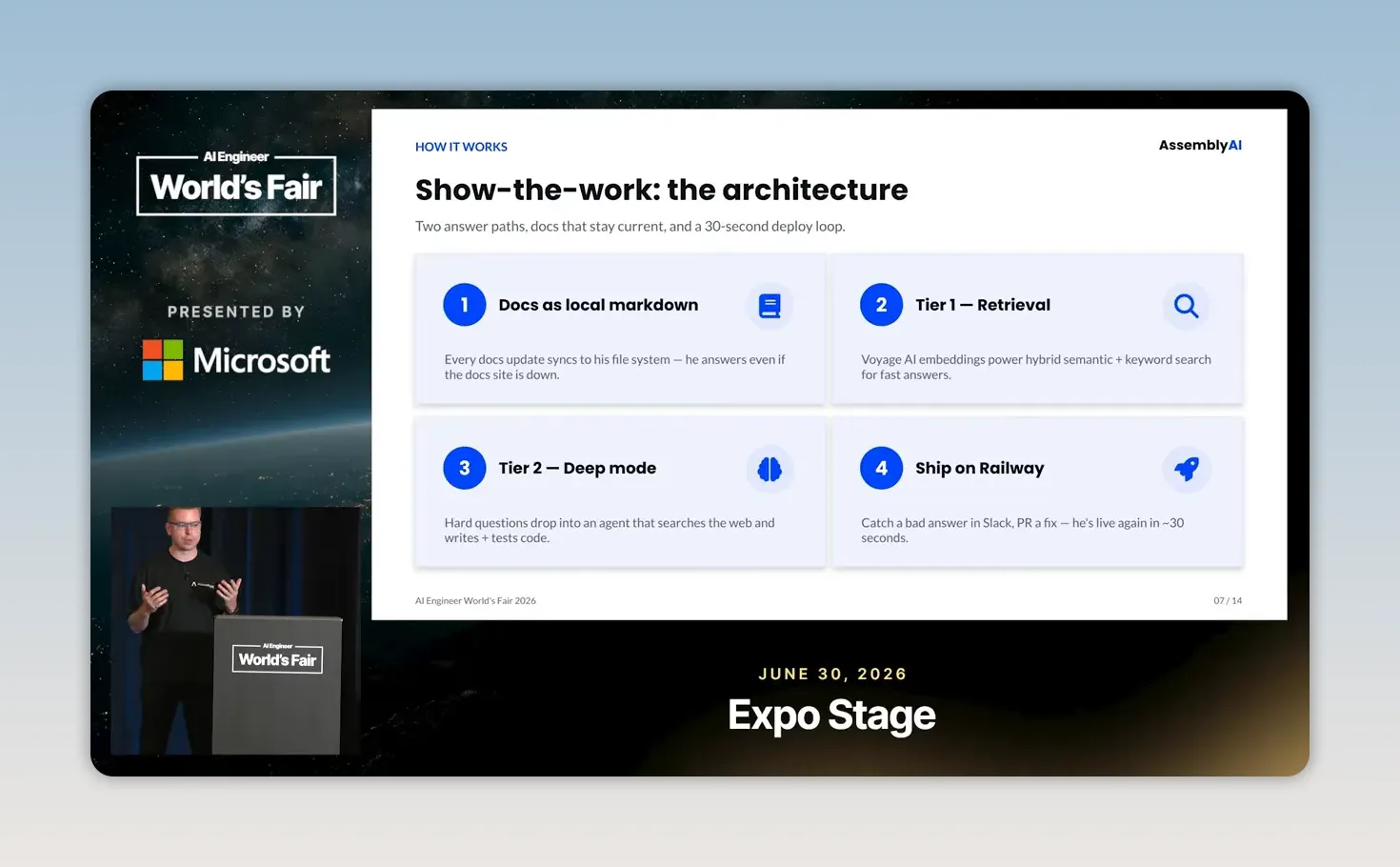Screen dimensions: 1400x867
Task: Click the blue number 2 circle badge
Action: coord(881,305)
